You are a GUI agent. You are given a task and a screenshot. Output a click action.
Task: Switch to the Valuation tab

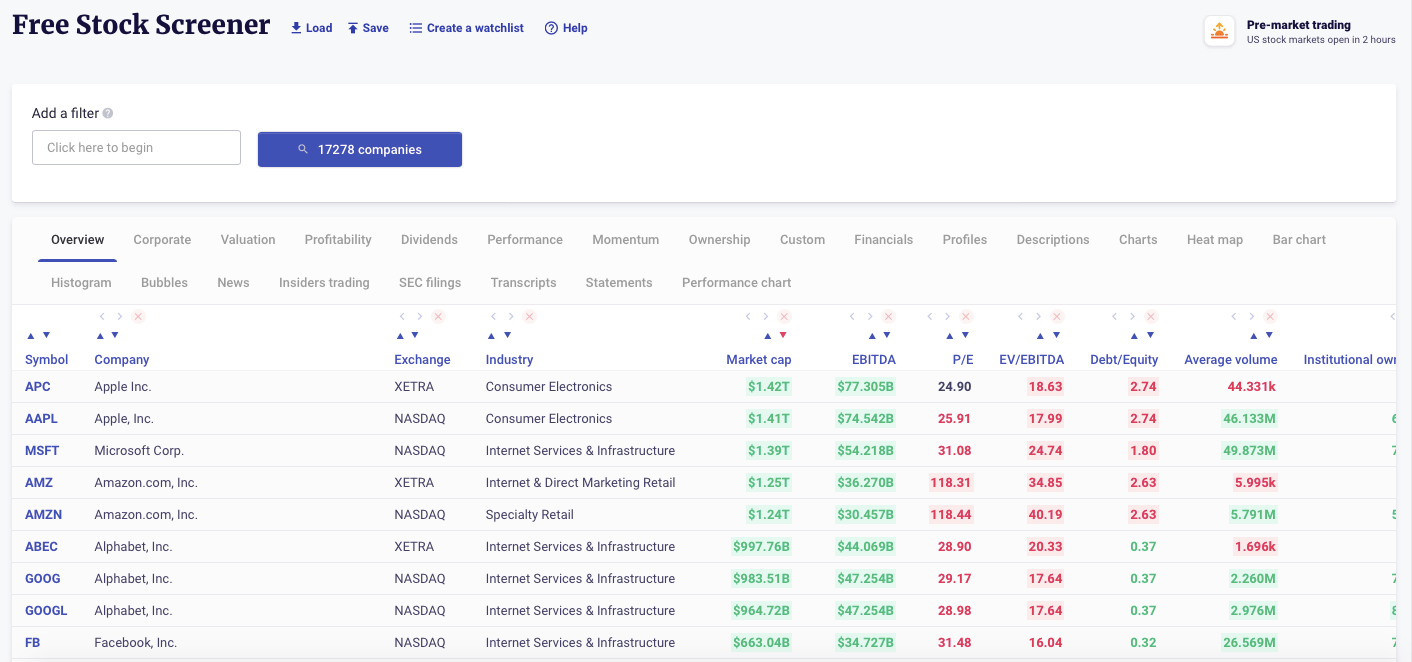pos(248,240)
